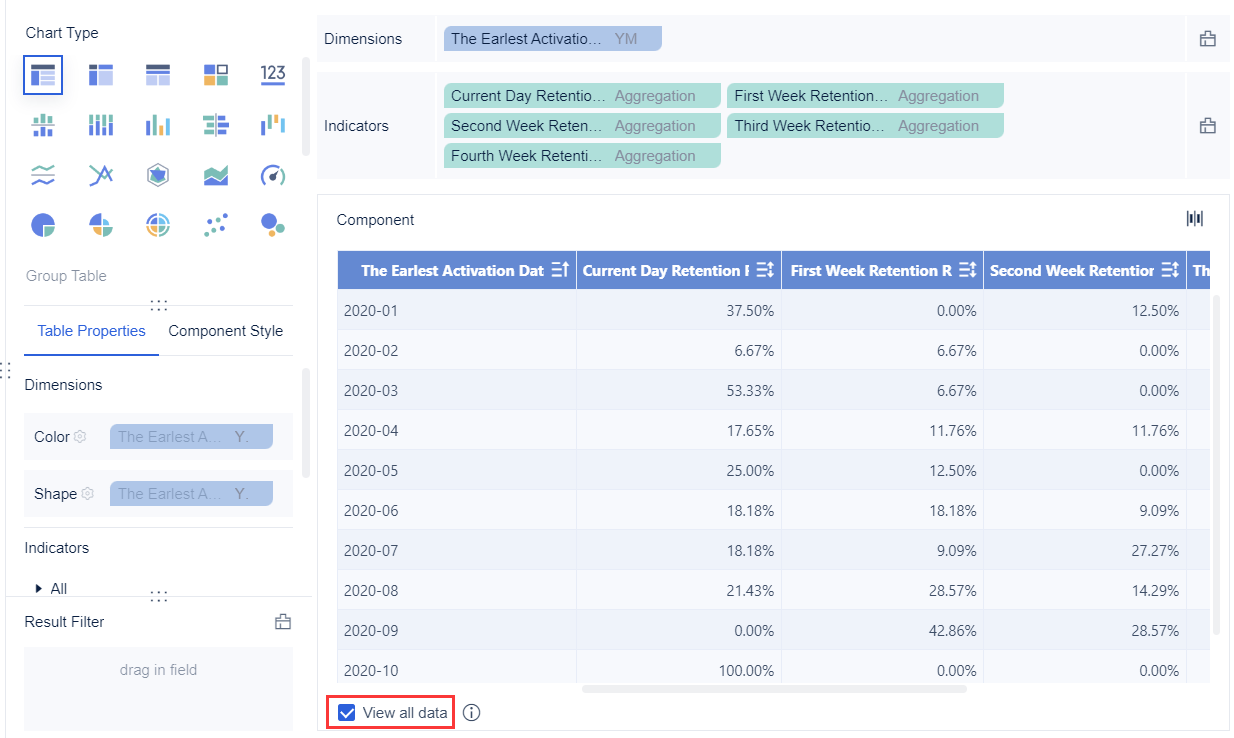Choose the horizontal bar chart type
The height and width of the screenshot is (738, 1234).
[x=216, y=124]
